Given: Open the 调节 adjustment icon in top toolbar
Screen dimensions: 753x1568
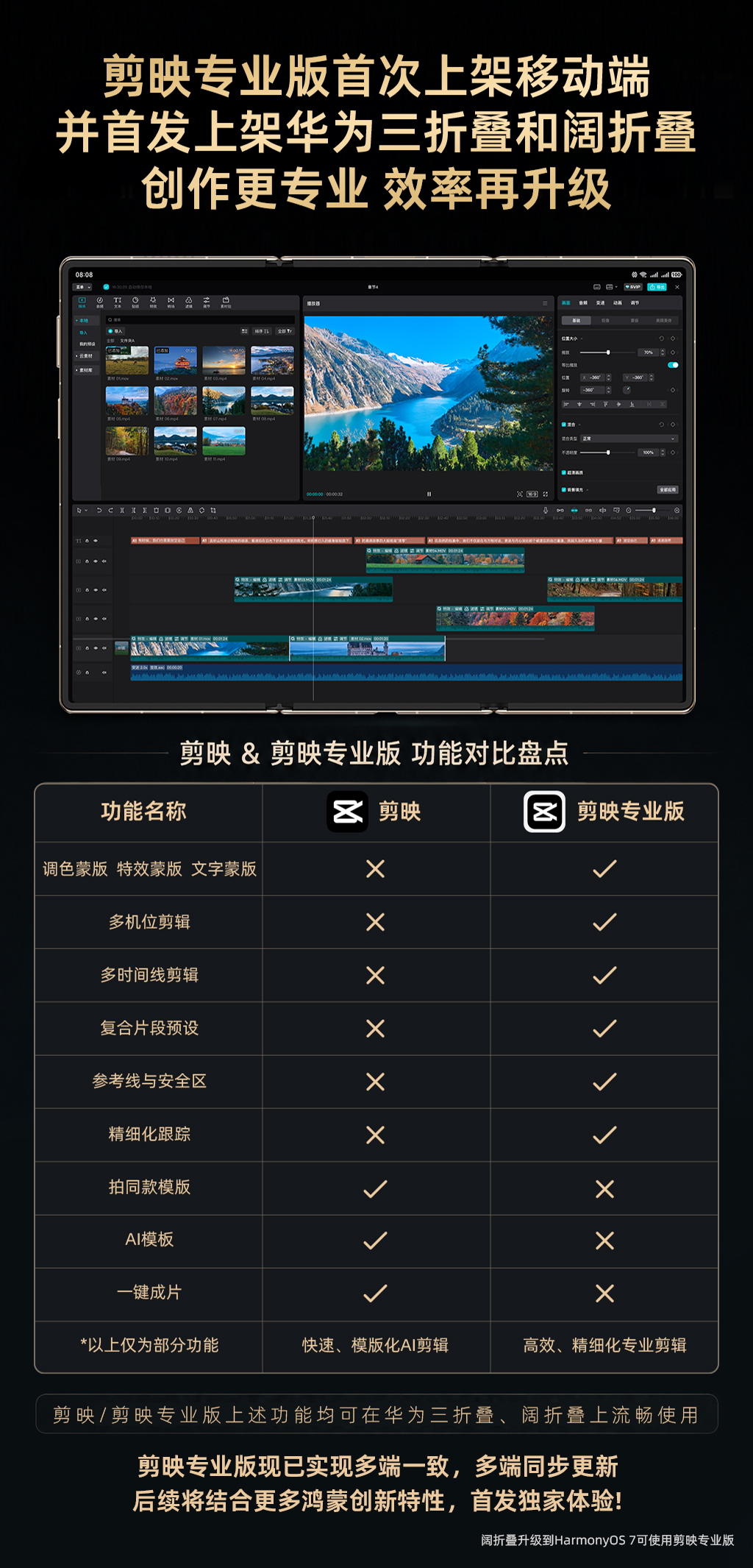Looking at the screenshot, I should tap(207, 302).
